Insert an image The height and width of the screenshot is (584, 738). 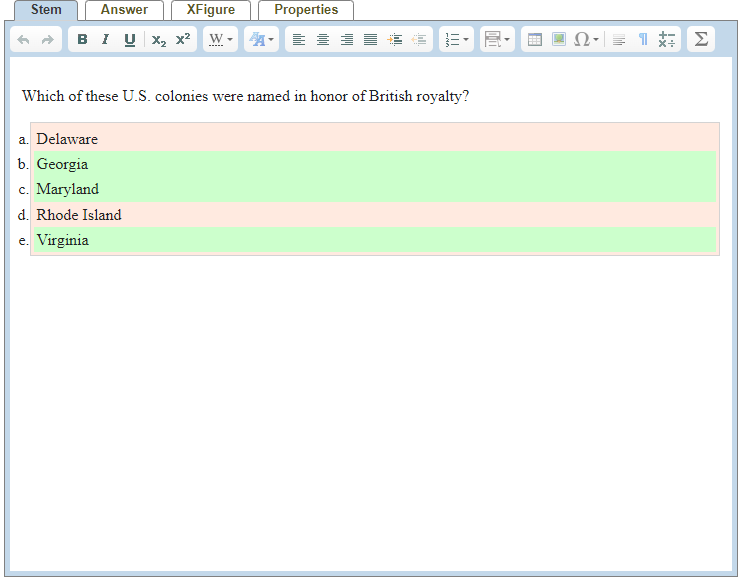point(558,40)
